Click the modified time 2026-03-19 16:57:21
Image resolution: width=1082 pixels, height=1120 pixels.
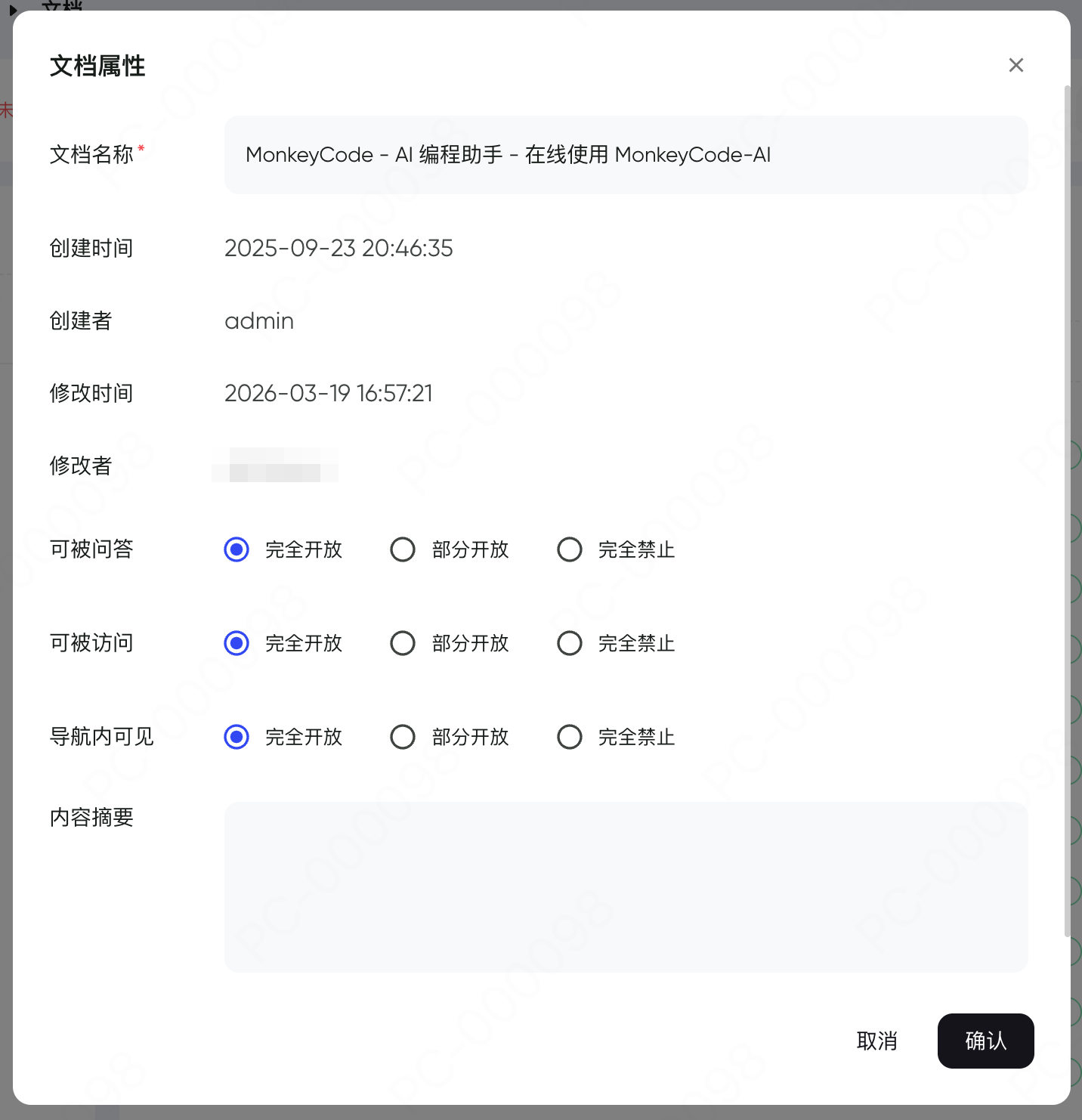tap(329, 393)
